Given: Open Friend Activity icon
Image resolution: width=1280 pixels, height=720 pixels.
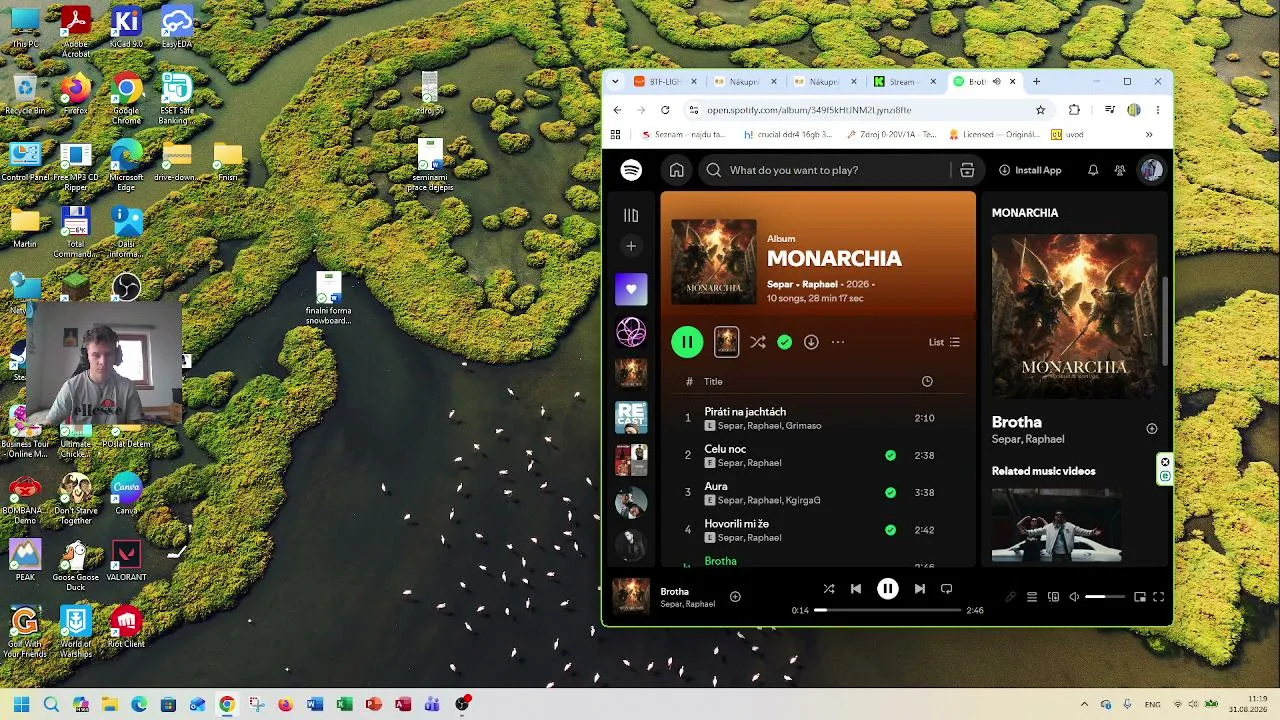Looking at the screenshot, I should [1120, 170].
